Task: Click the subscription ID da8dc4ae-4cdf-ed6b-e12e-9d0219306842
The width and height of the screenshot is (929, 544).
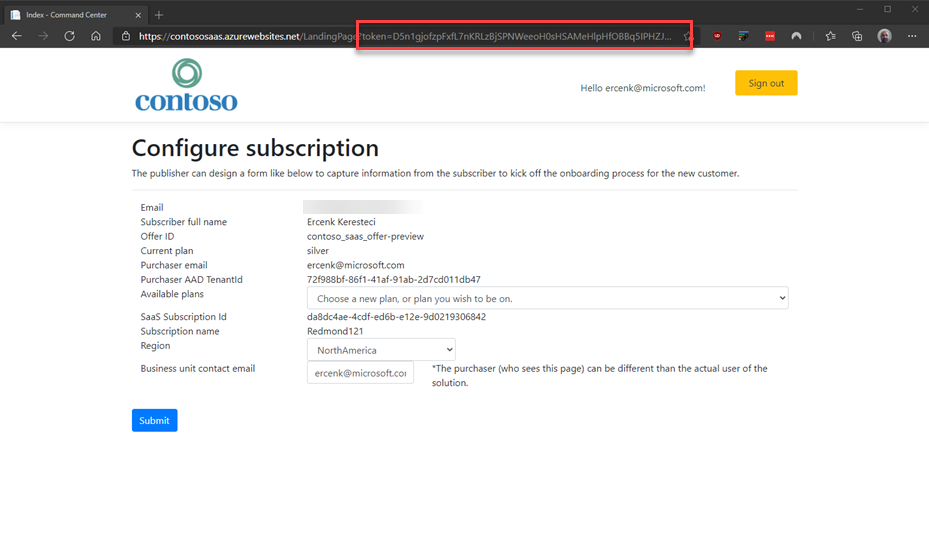Action: tap(396, 316)
